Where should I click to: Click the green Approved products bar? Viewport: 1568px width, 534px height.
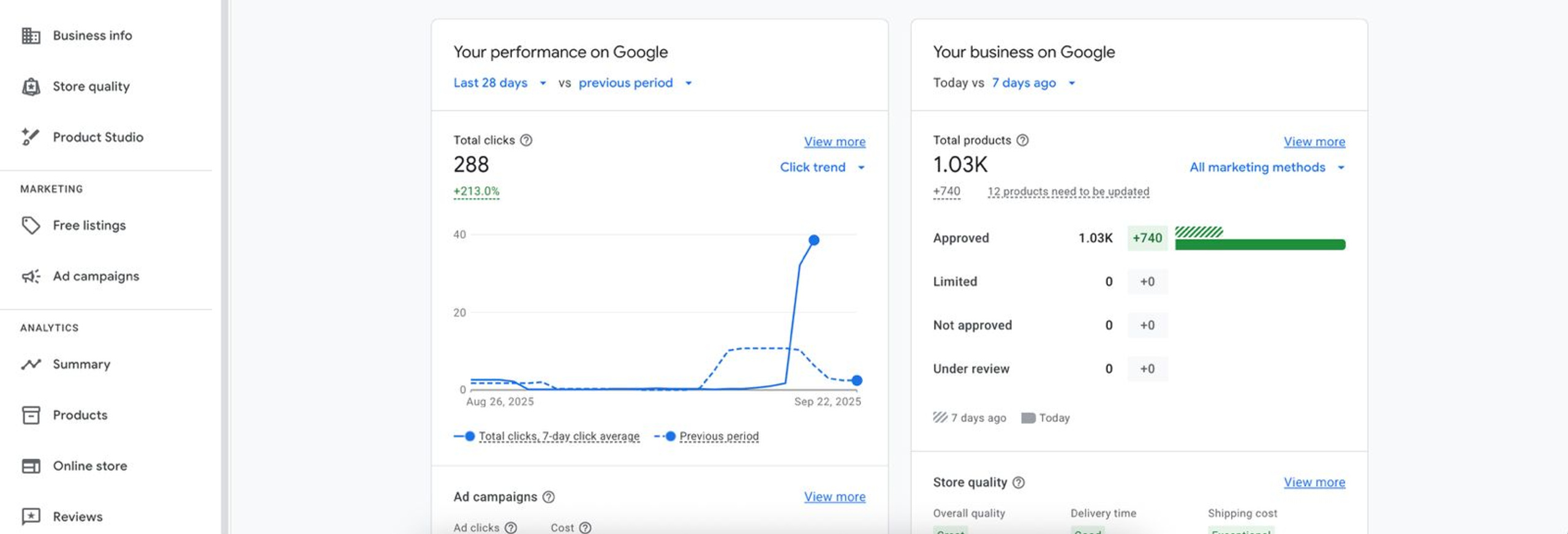click(1260, 245)
